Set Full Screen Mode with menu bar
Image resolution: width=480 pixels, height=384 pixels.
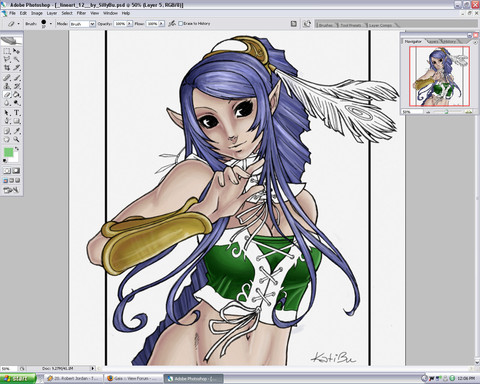[x=12, y=180]
